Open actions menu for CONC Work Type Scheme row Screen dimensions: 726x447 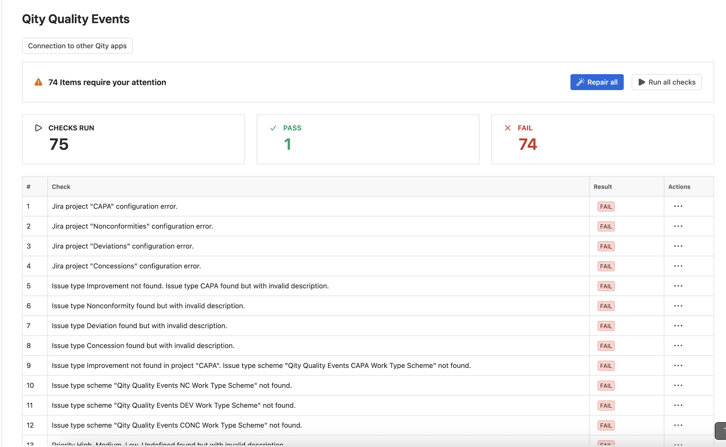(678, 426)
